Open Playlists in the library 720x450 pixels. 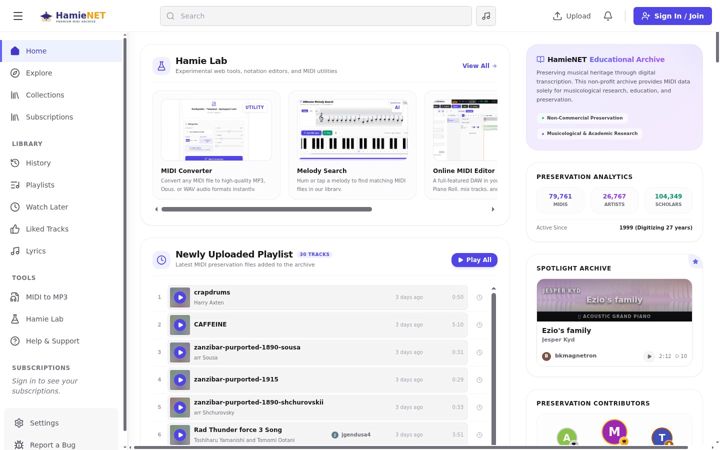62,185
